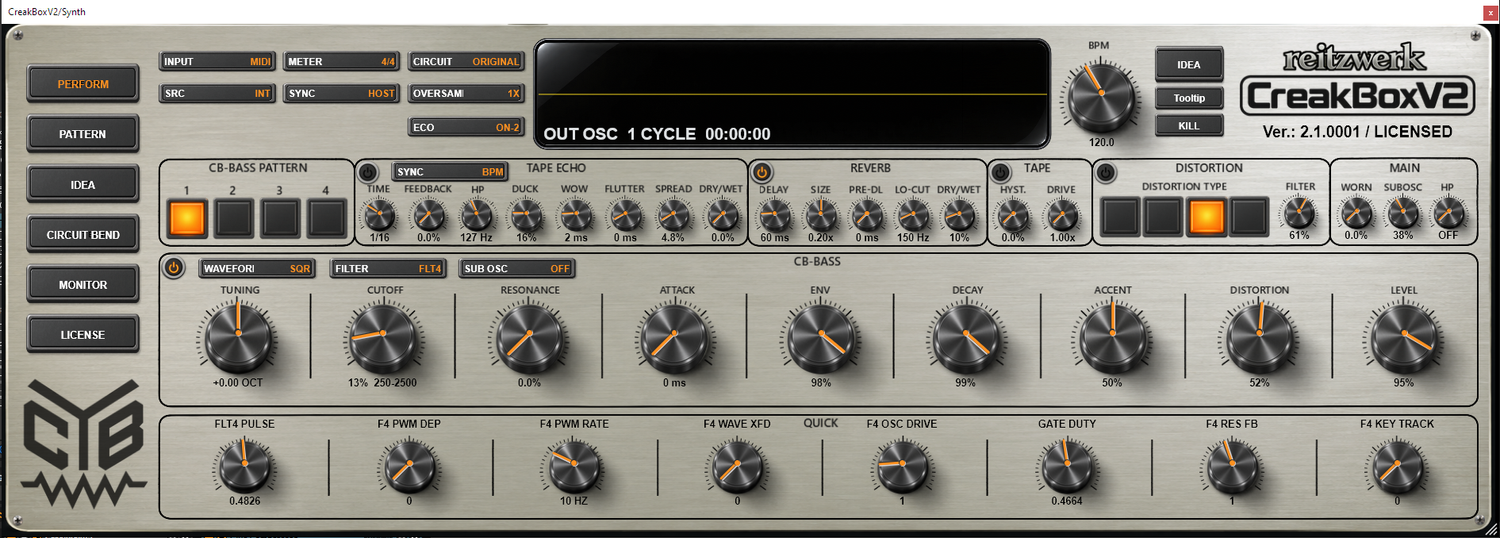Click the Reverb SIZE knob
The width and height of the screenshot is (1500, 538).
click(820, 215)
